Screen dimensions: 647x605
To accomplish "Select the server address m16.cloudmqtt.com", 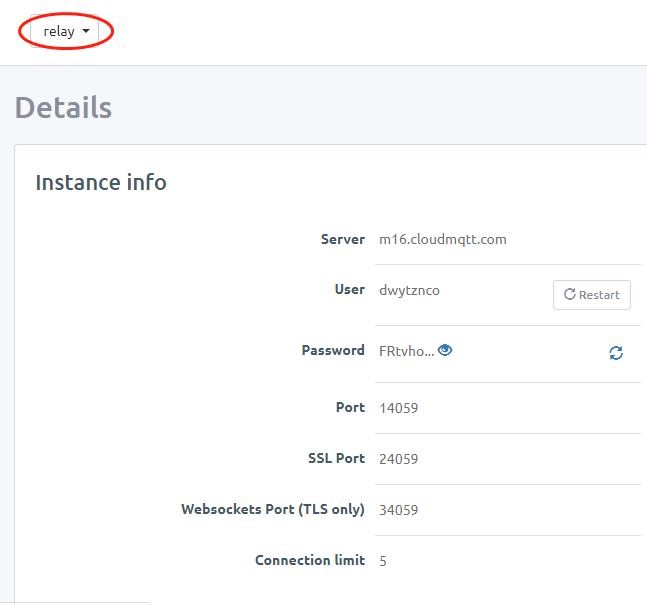I will 442,239.
